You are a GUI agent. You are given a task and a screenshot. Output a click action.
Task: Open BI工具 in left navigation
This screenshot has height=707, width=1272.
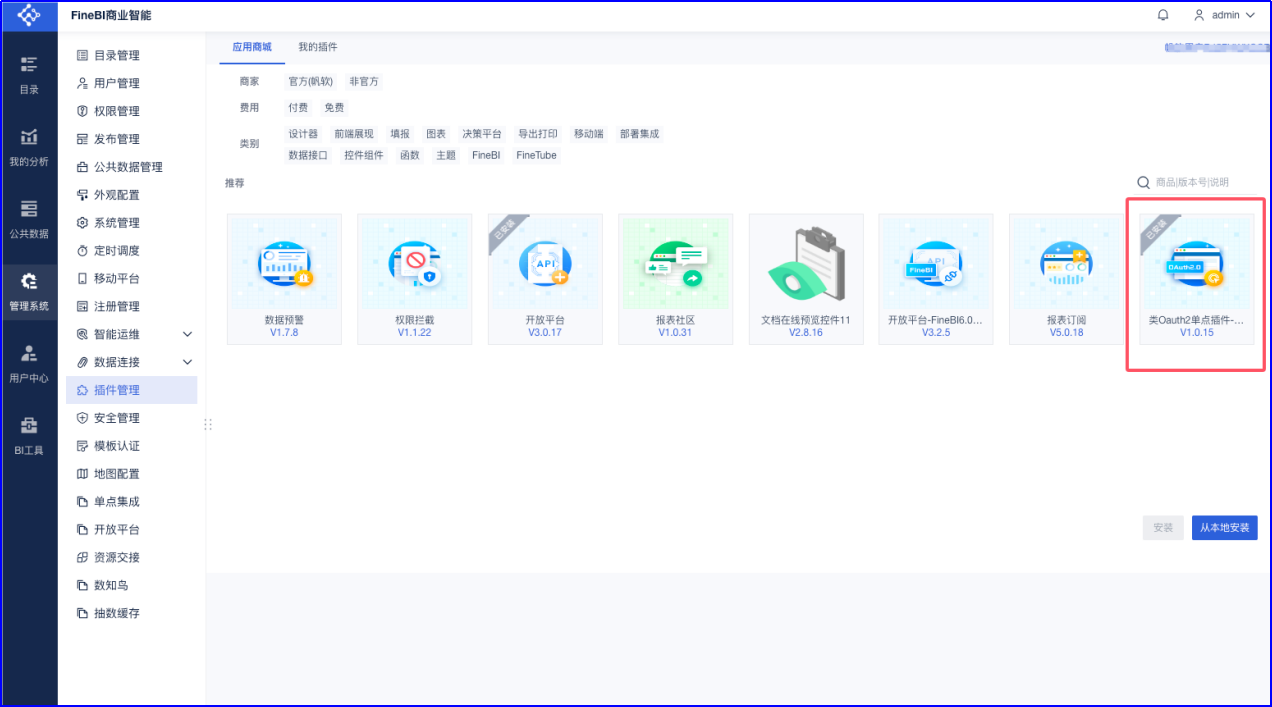click(29, 435)
